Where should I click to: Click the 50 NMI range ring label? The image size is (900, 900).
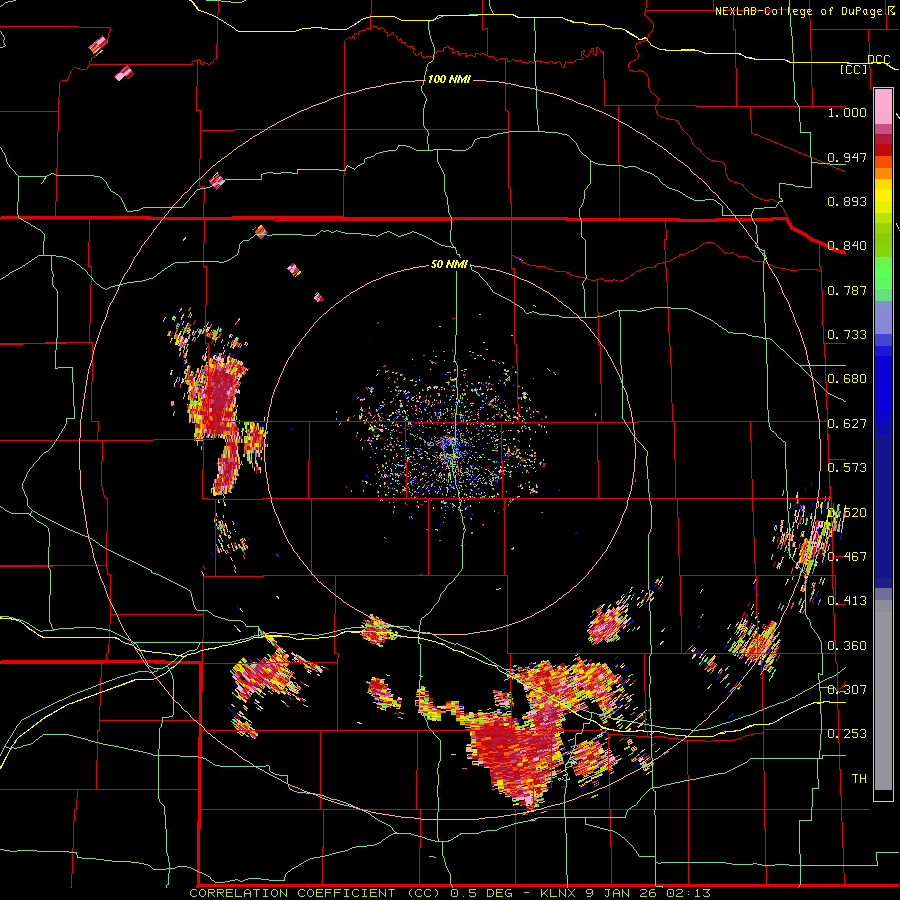449,264
